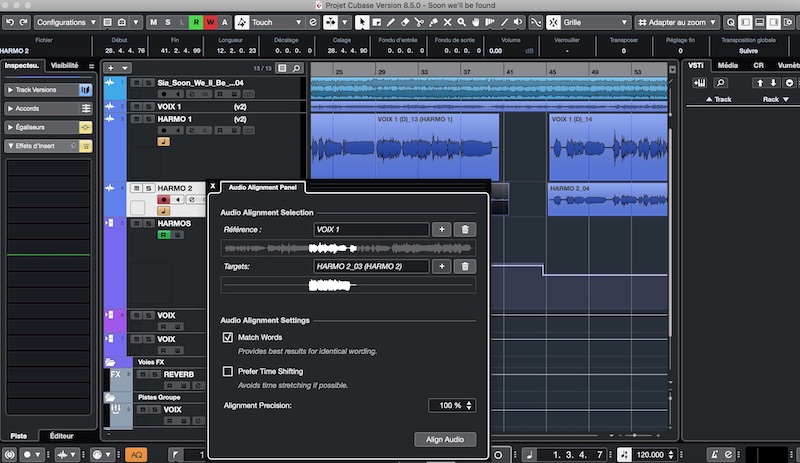Open Find Tracks magnifier in track list header
800x463 pixels.
coord(296,68)
